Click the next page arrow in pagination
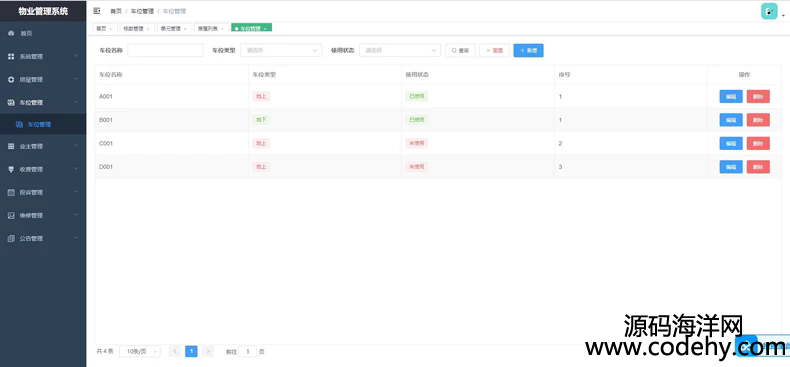The image size is (790, 367). point(208,351)
